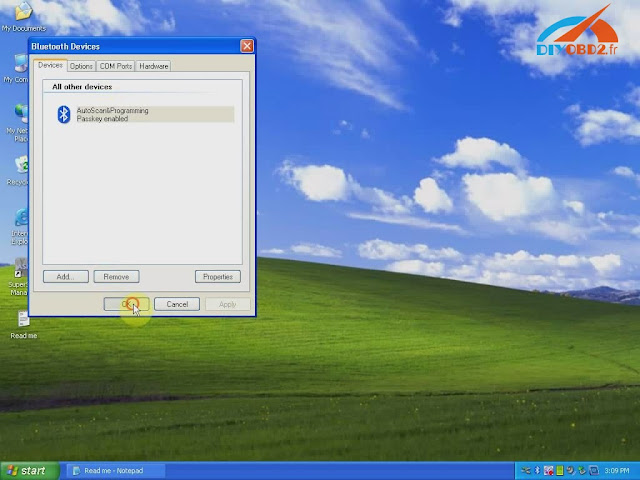Select the Read me desktop file icon
The image size is (640, 480).
(x=24, y=325)
